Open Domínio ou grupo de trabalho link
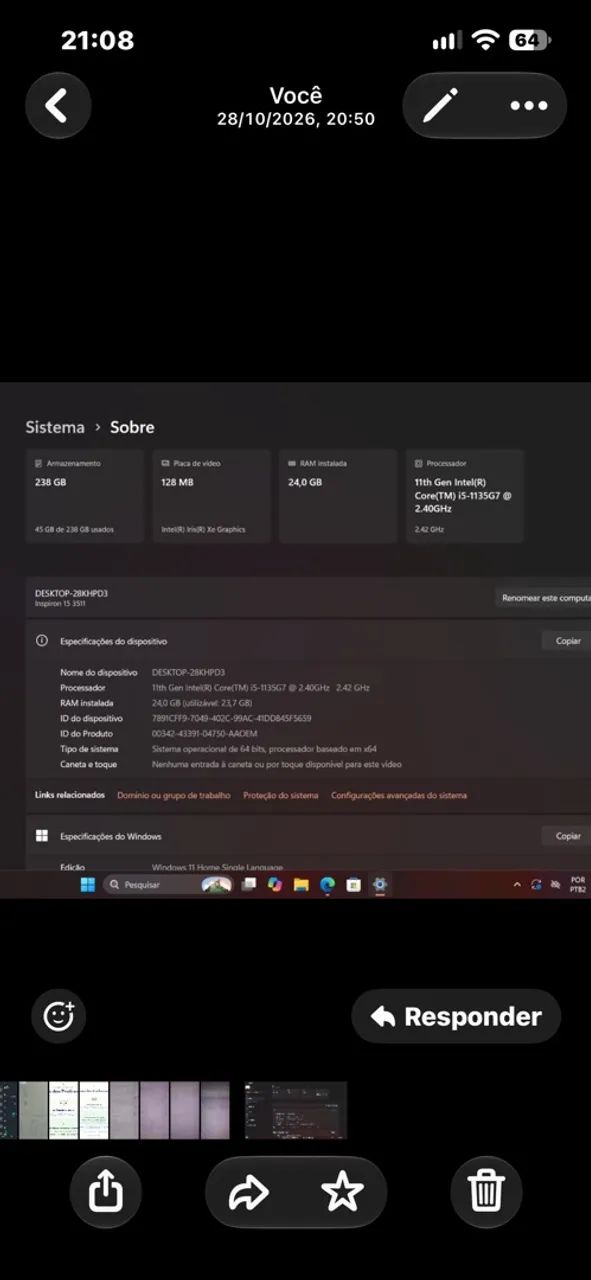The image size is (591, 1280). (x=174, y=796)
